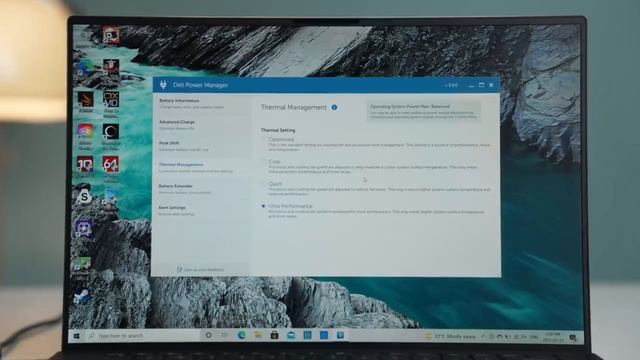Open the Windows Start menu

76,336
